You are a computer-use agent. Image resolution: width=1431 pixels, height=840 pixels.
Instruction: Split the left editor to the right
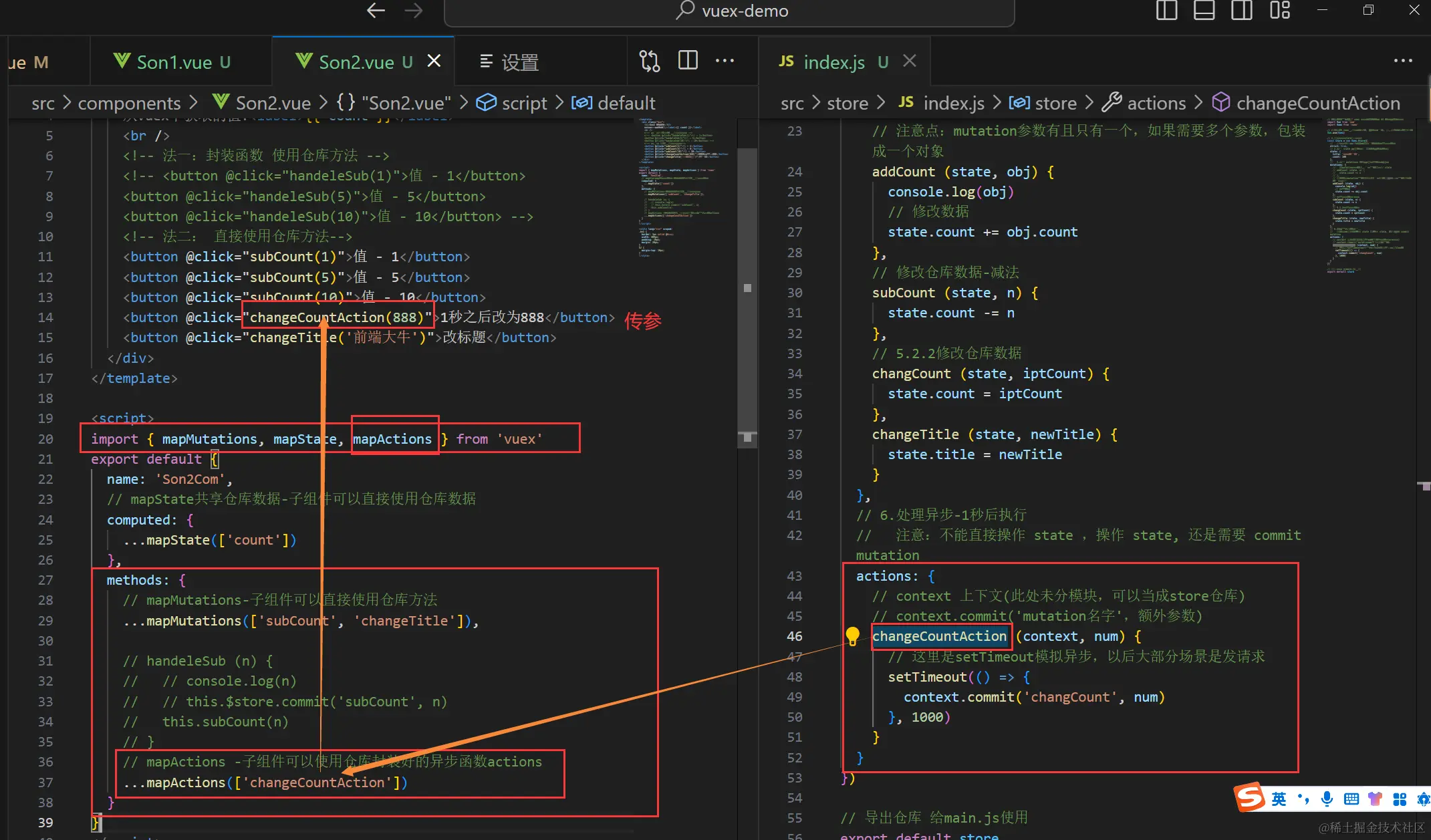coord(688,61)
